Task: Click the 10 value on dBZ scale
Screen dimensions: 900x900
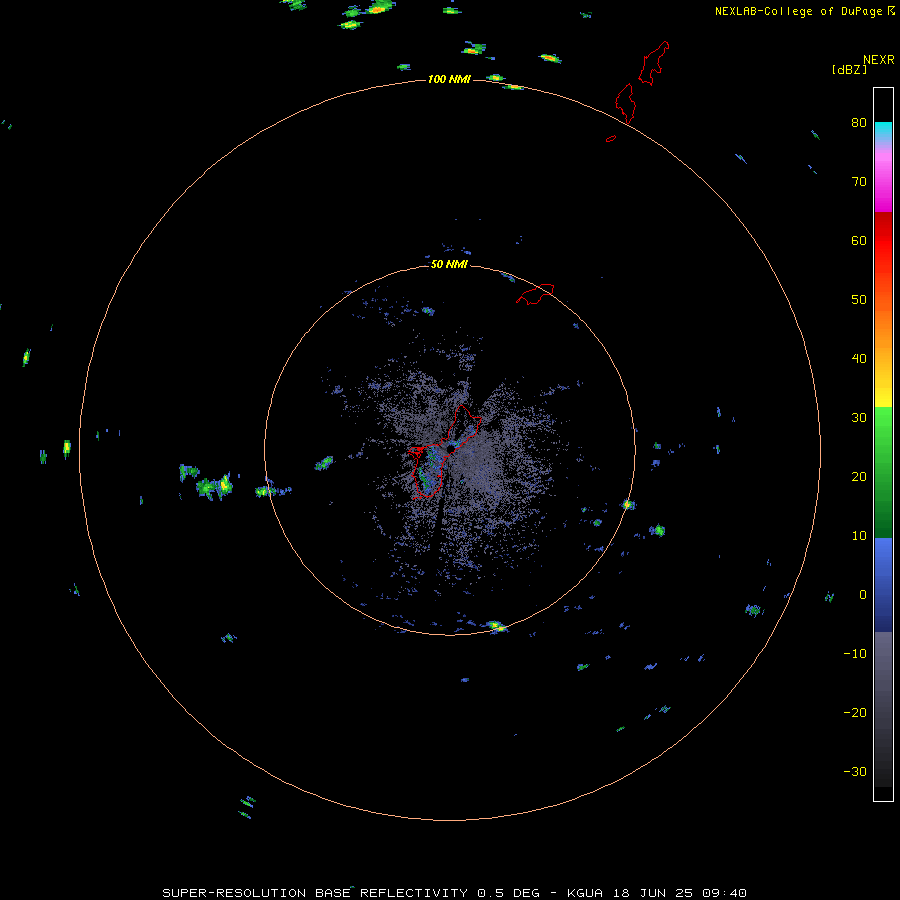Action: 859,536
